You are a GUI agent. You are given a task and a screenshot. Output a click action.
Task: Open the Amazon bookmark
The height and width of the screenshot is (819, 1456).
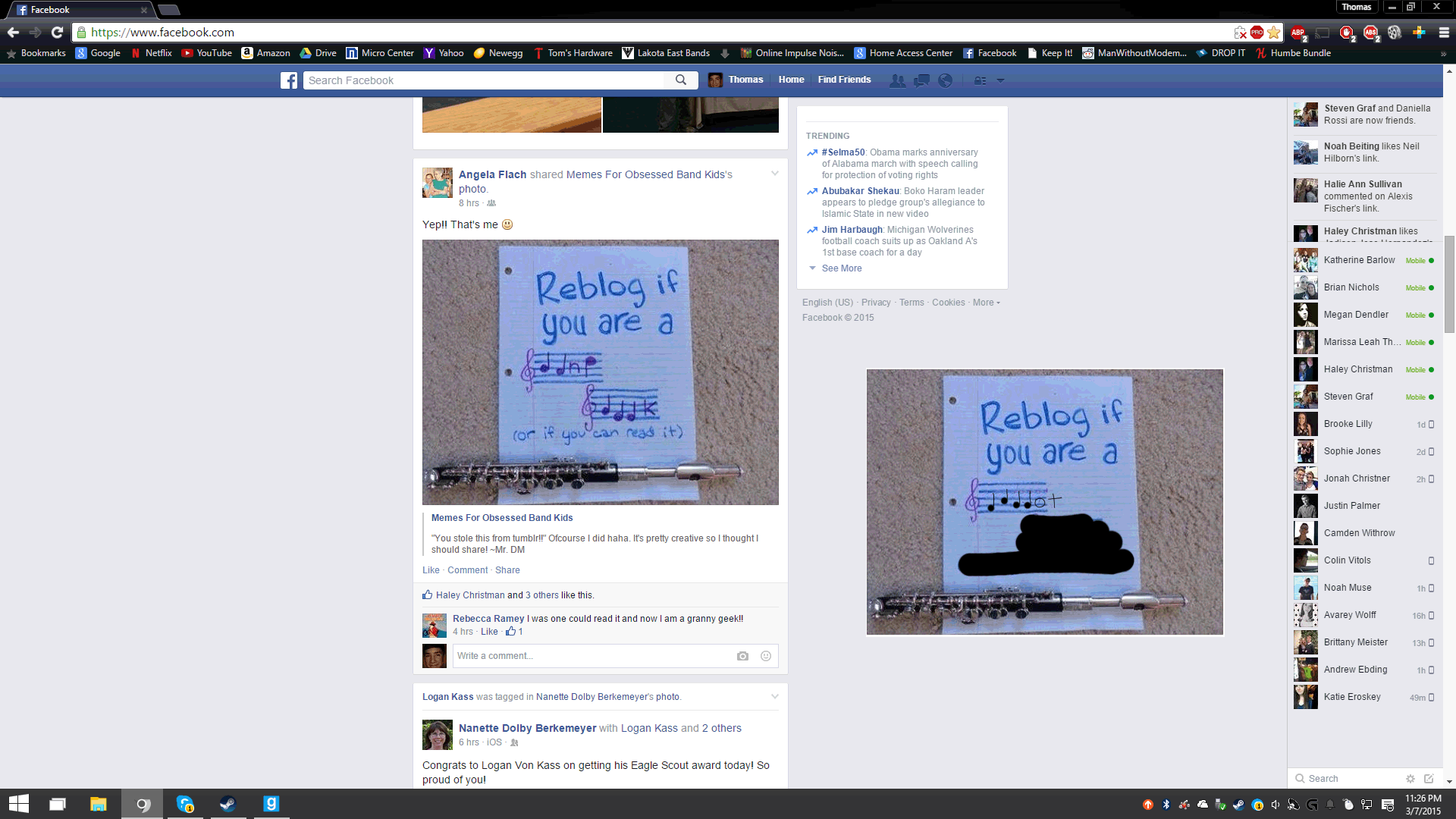tap(265, 53)
